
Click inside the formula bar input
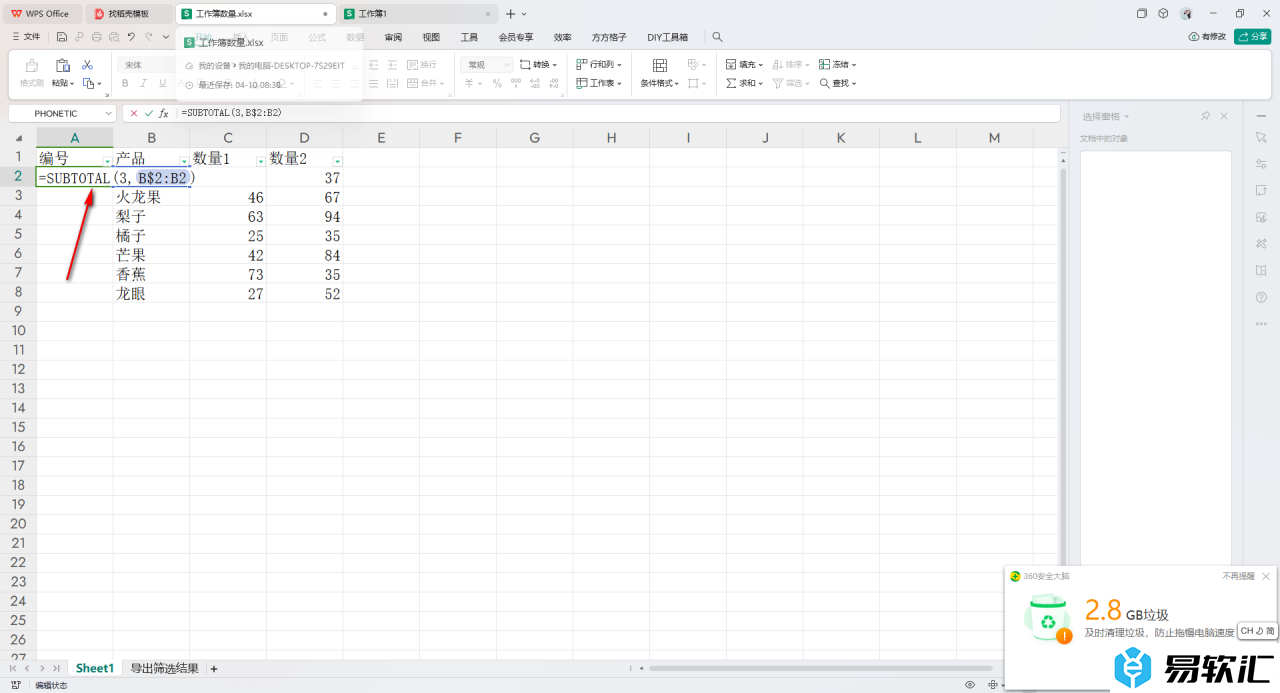tap(618, 113)
